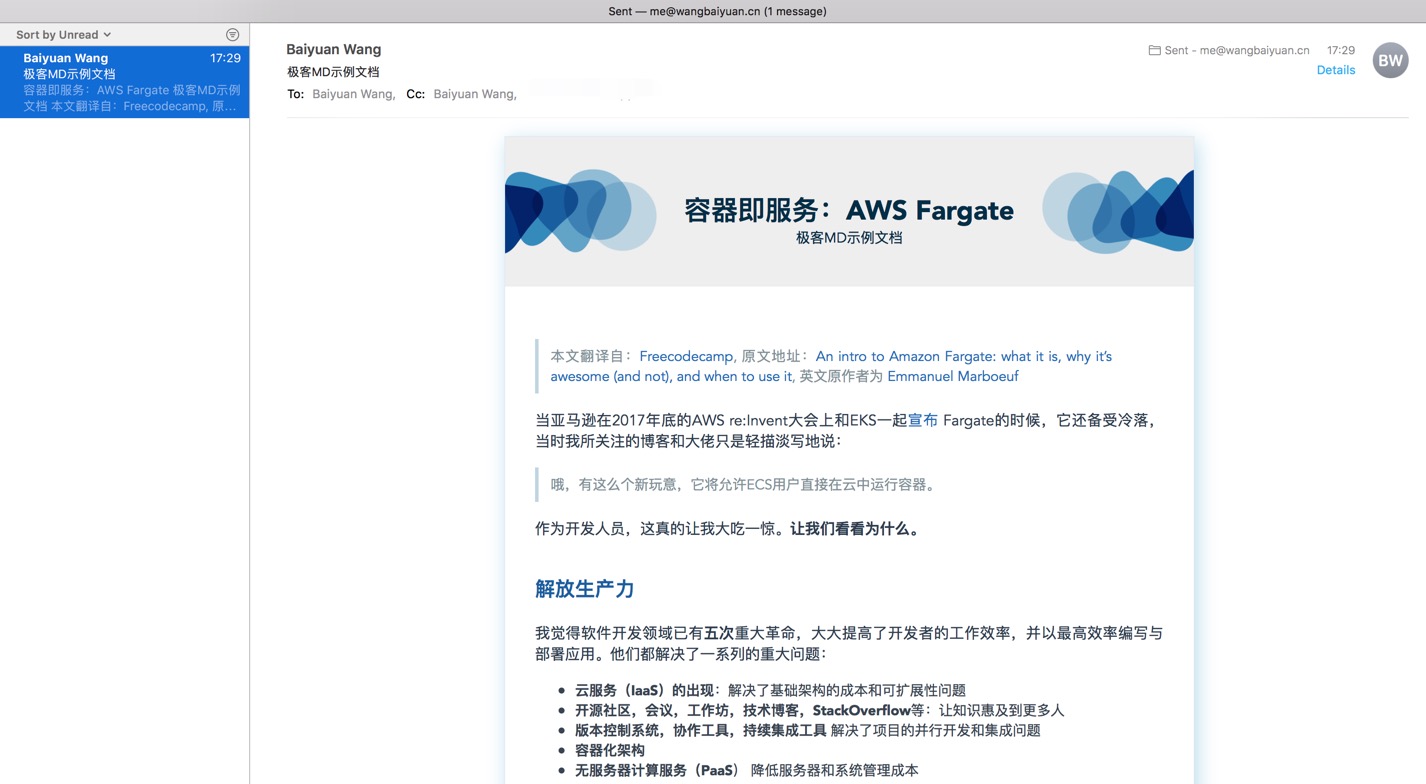Click the Details link

tap(1336, 70)
